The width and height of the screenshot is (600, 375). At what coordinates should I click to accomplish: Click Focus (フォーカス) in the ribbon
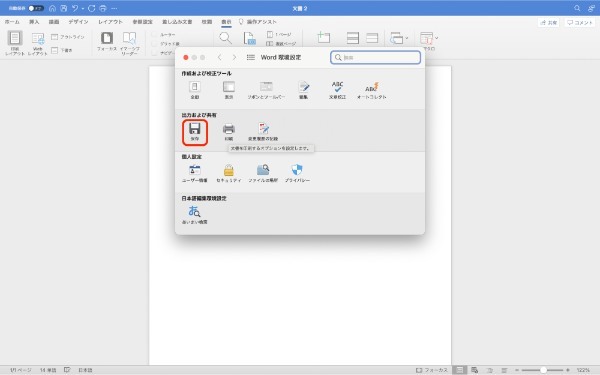coord(107,41)
